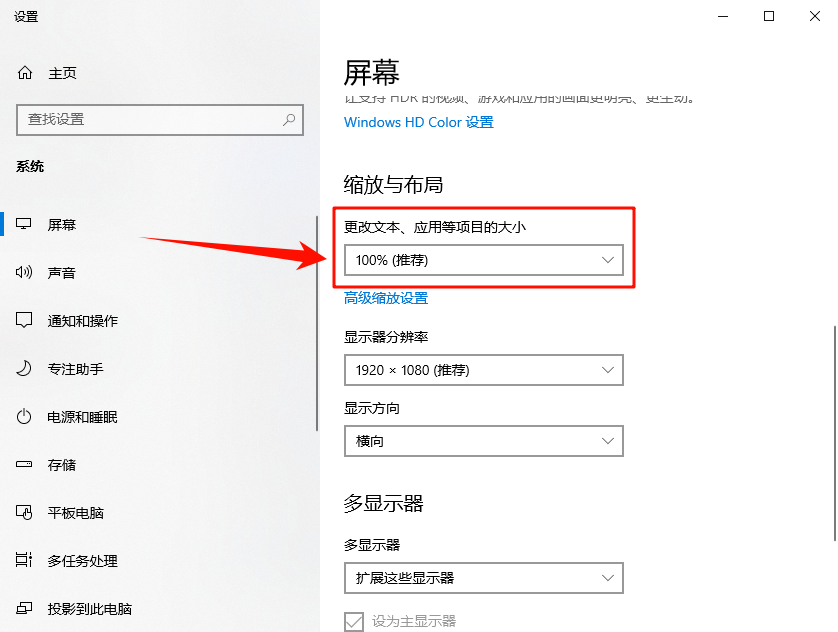Click inside the 查找设置 search field
Viewport: 838px width, 632px height.
click(x=150, y=119)
